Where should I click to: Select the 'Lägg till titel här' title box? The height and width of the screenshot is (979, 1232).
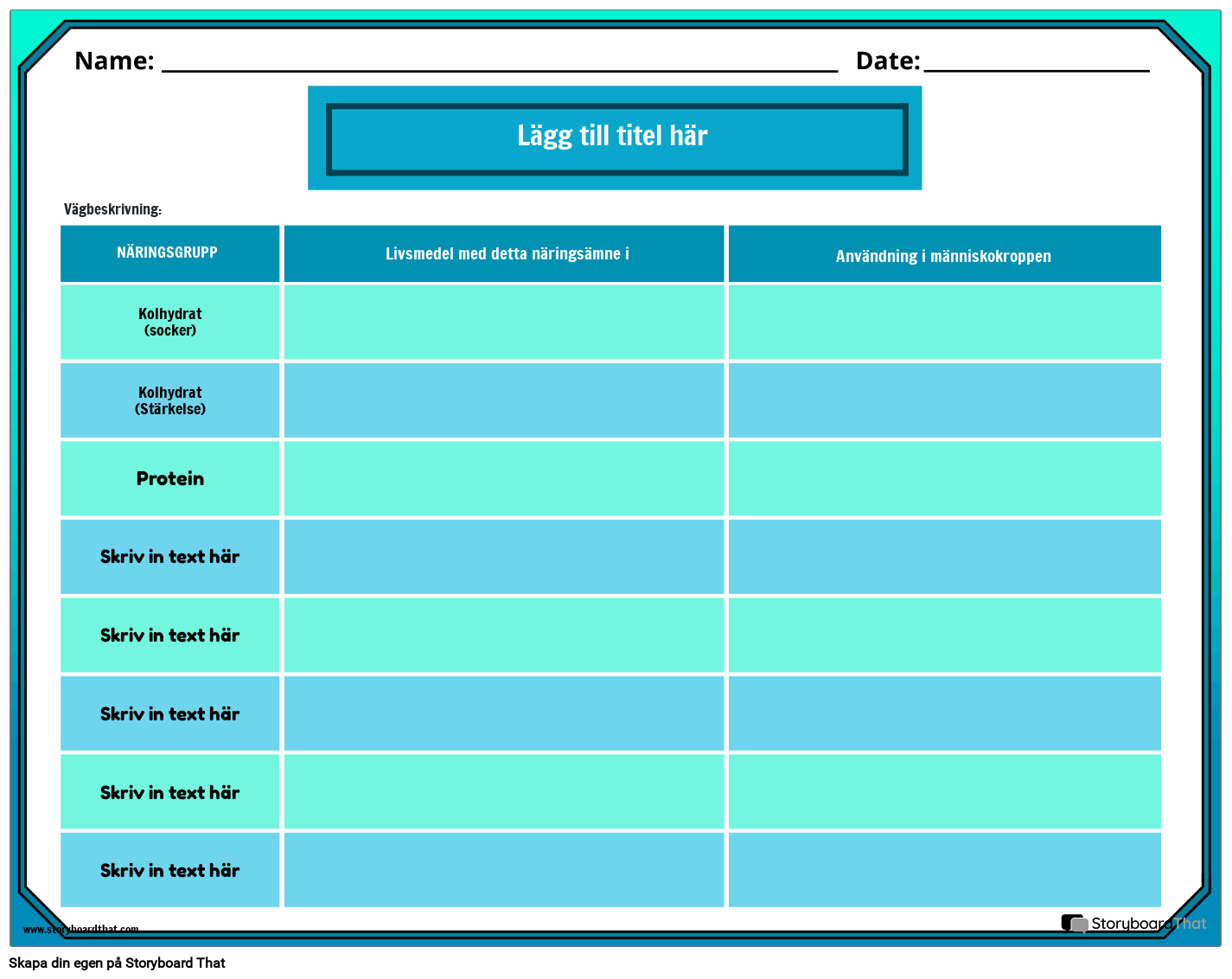616,139
